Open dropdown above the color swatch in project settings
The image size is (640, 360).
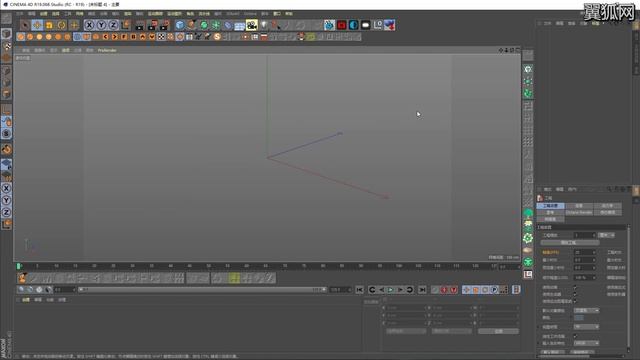pos(587,311)
